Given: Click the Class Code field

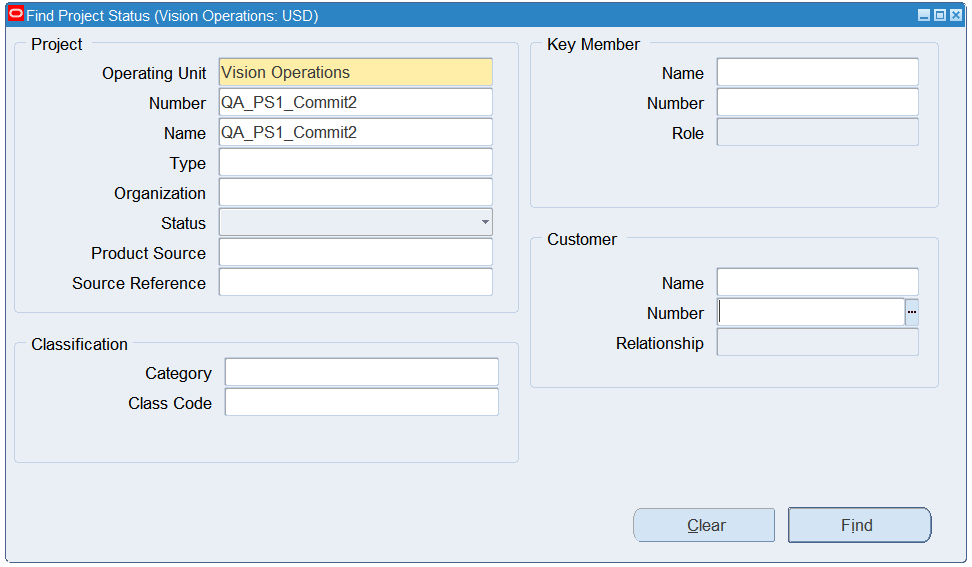Looking at the screenshot, I should click(362, 402).
